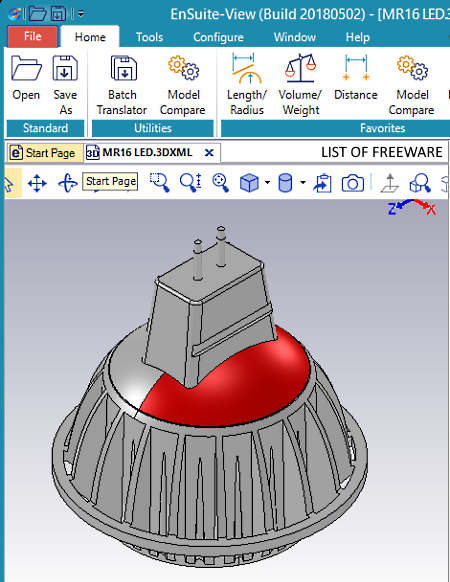Click the blue cube view orientation icon
The width and height of the screenshot is (450, 582).
click(249, 183)
